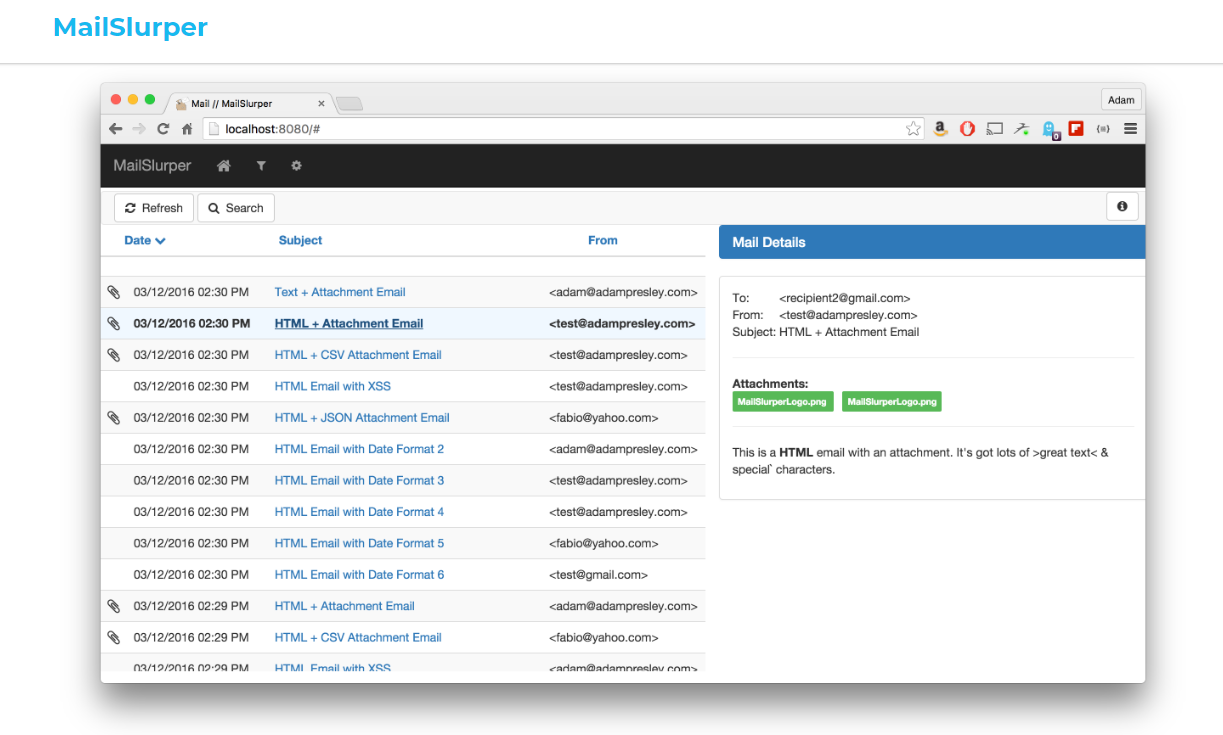Go back with browser back arrow

[116, 129]
